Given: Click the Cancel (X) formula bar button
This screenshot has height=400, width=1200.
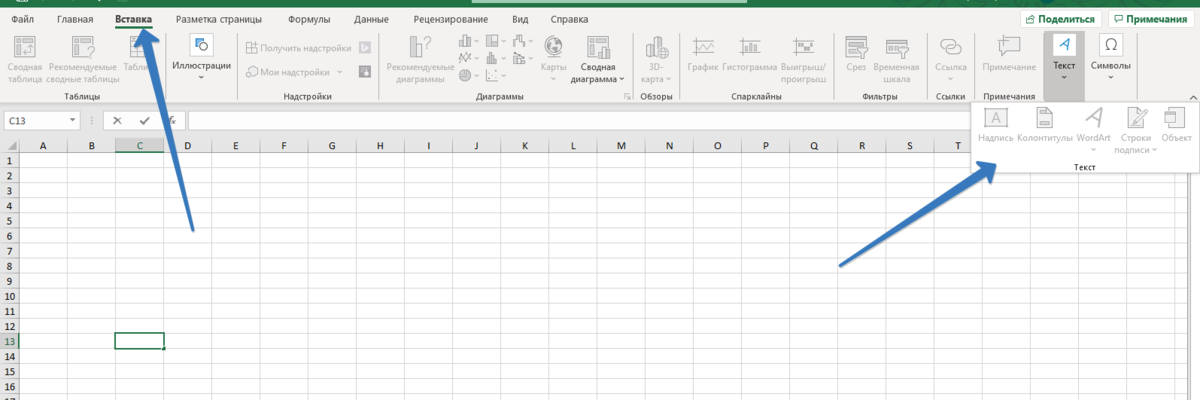Looking at the screenshot, I should pyautogui.click(x=117, y=120).
